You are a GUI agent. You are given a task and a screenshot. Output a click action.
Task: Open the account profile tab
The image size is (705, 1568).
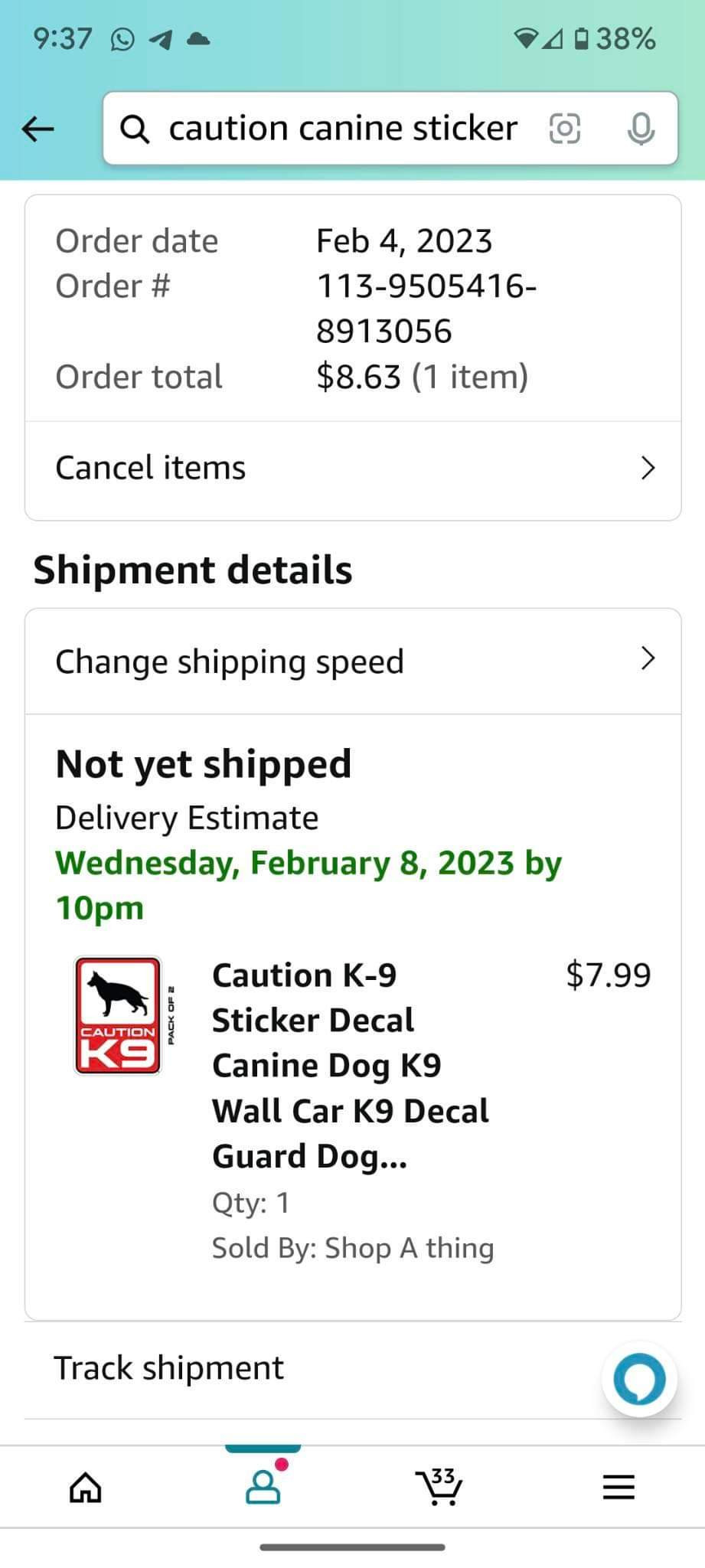coord(263,1488)
